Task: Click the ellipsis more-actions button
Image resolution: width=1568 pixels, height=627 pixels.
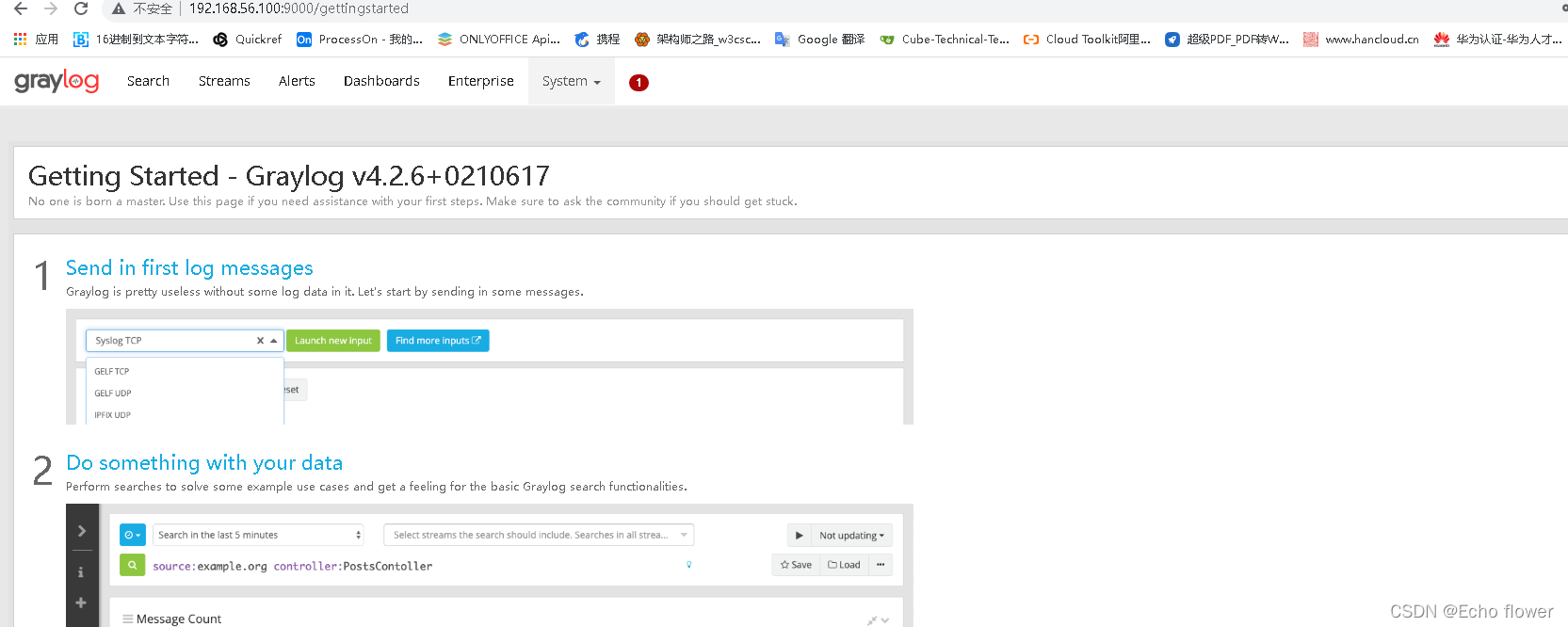Action: tap(881, 565)
